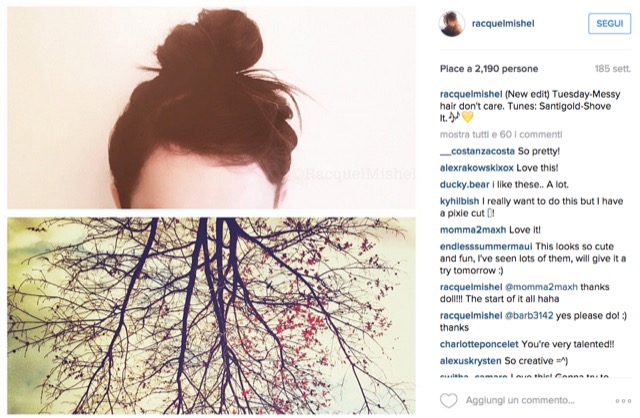
Task: Show 'Piace a 2,190 persone' likes list
Action: coord(489,69)
